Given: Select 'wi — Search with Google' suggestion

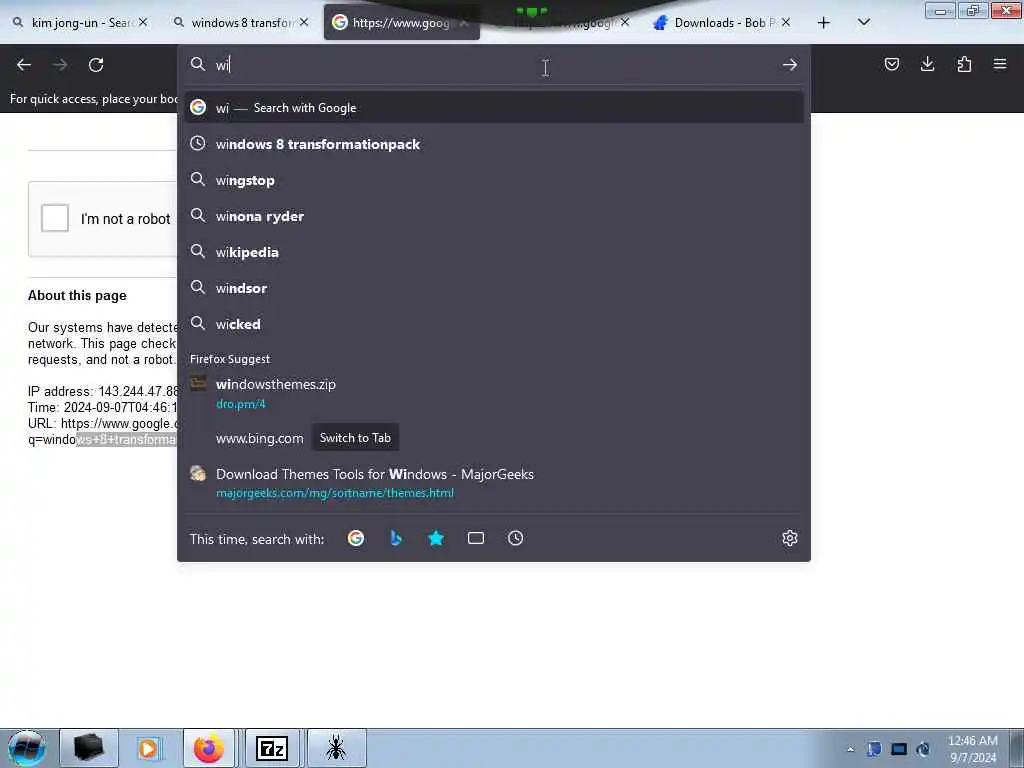Looking at the screenshot, I should 494,108.
